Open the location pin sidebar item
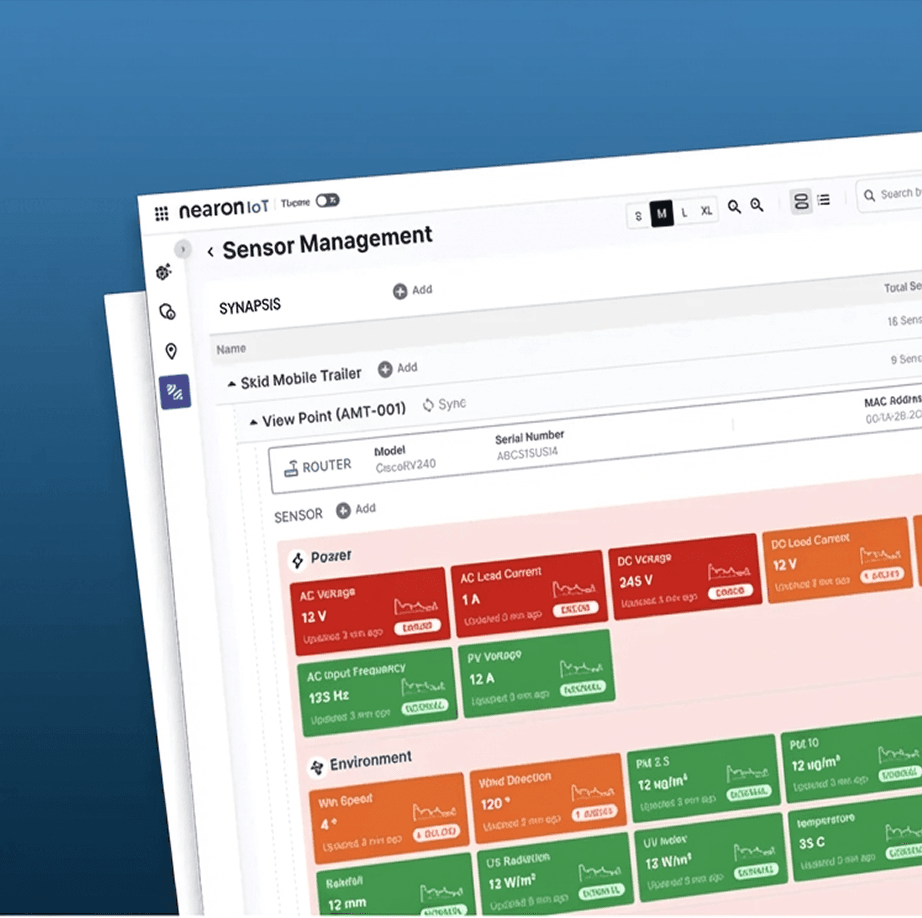Screen dimensions: 922x918 171,351
